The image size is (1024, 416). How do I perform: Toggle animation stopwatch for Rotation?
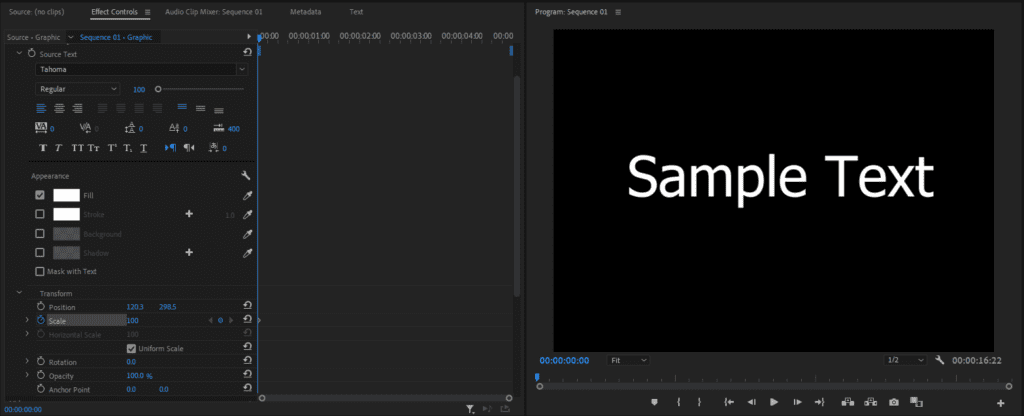40,361
